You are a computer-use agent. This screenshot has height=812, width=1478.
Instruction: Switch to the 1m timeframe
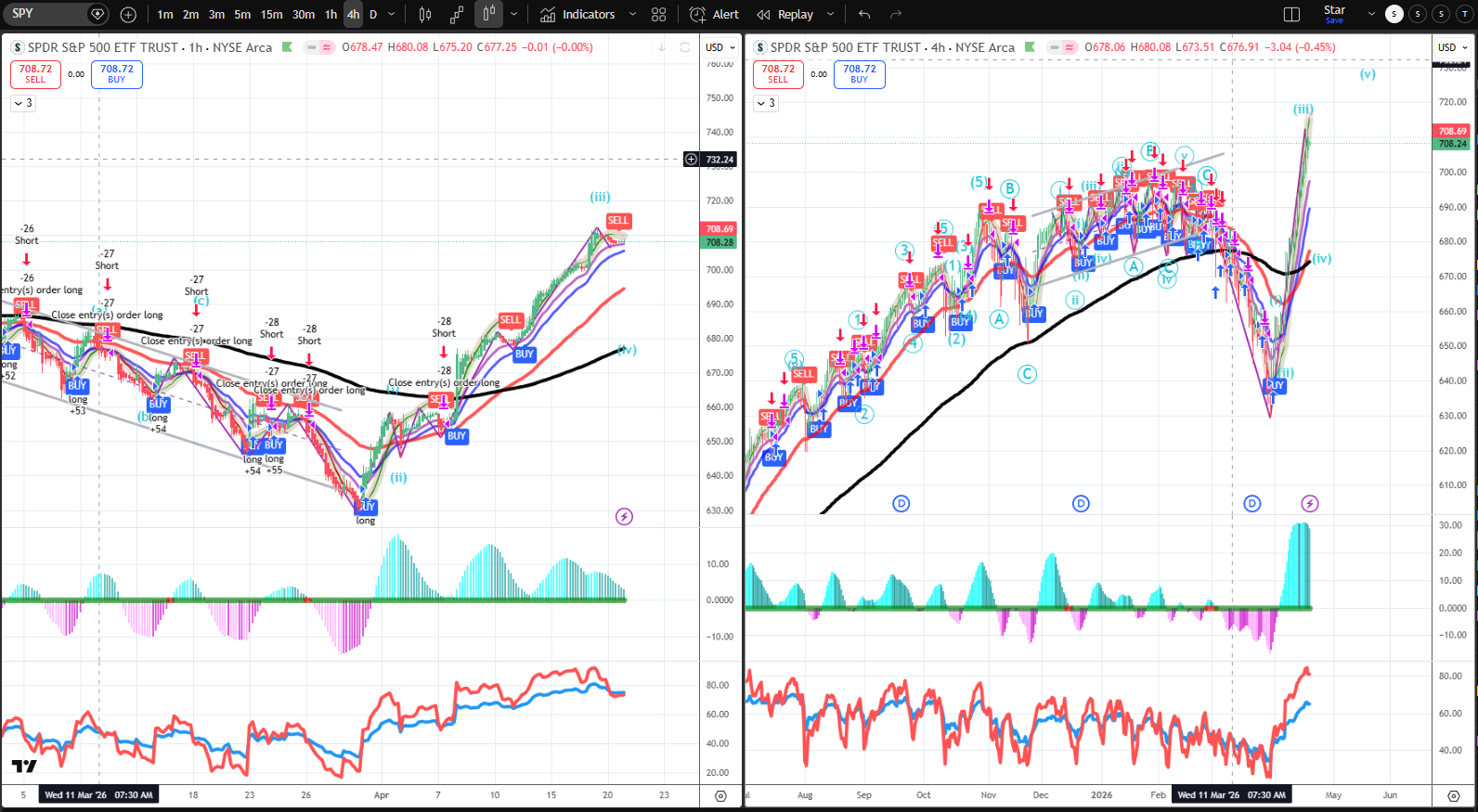coord(165,15)
